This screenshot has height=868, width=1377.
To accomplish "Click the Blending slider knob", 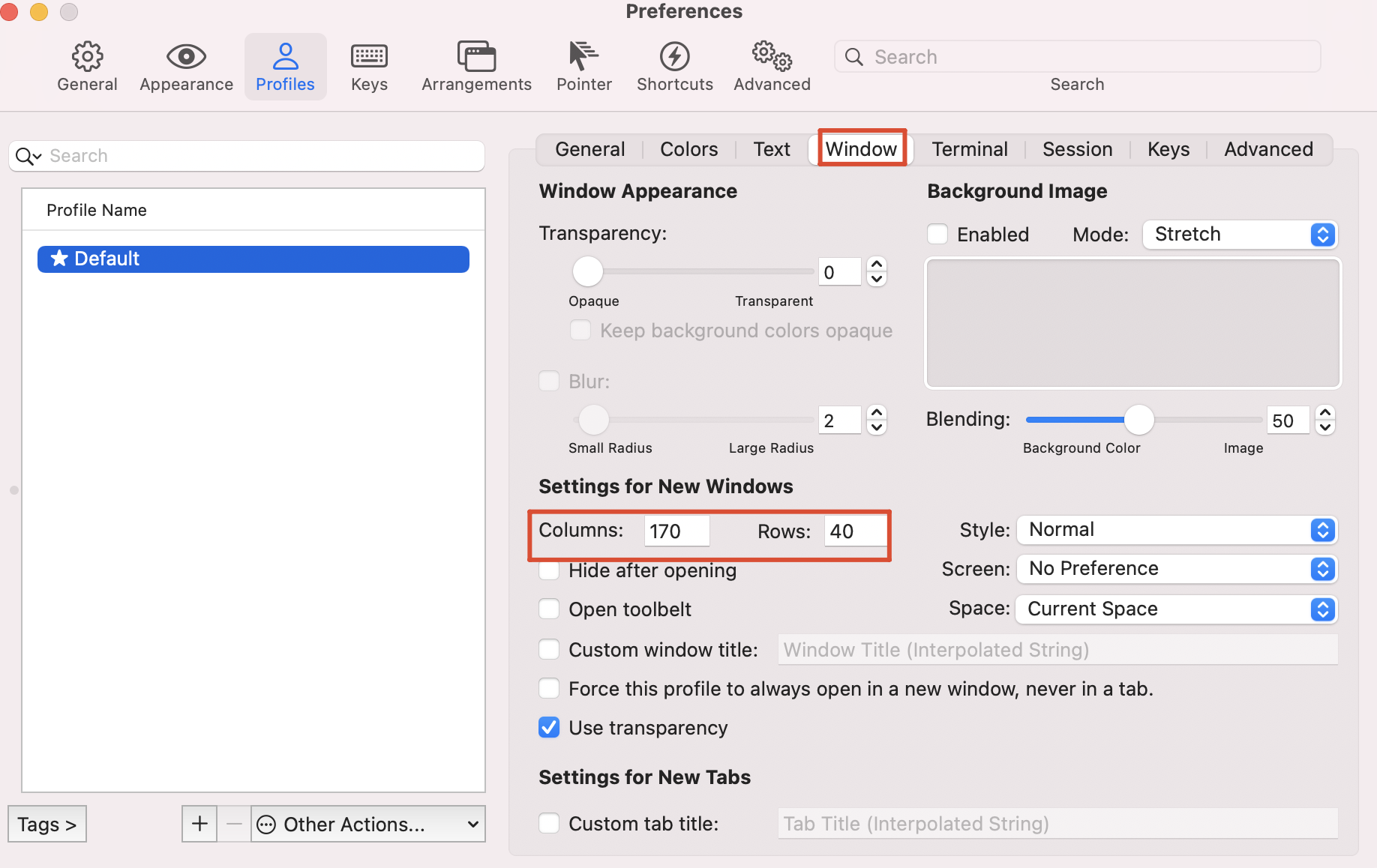I will pyautogui.click(x=1138, y=420).
